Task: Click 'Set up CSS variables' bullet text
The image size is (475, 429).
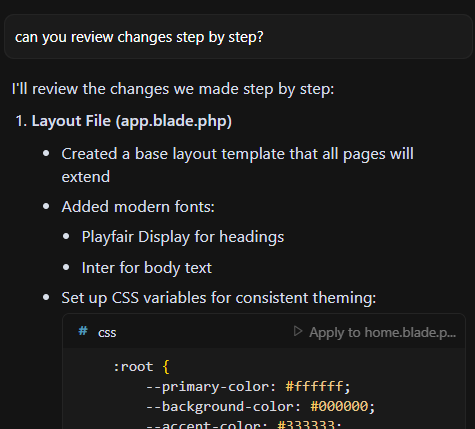Action: tap(219, 298)
